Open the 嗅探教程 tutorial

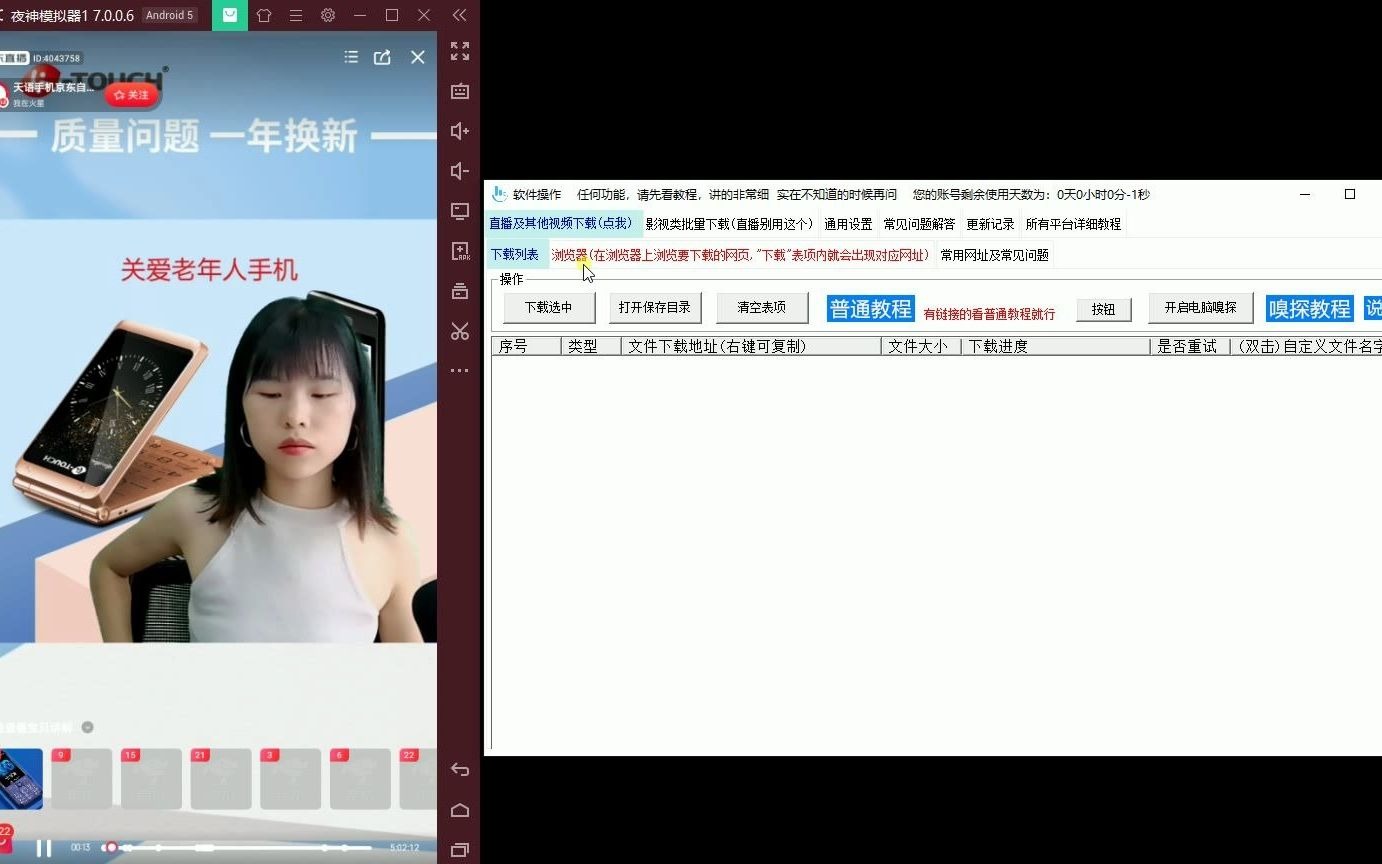point(1310,309)
